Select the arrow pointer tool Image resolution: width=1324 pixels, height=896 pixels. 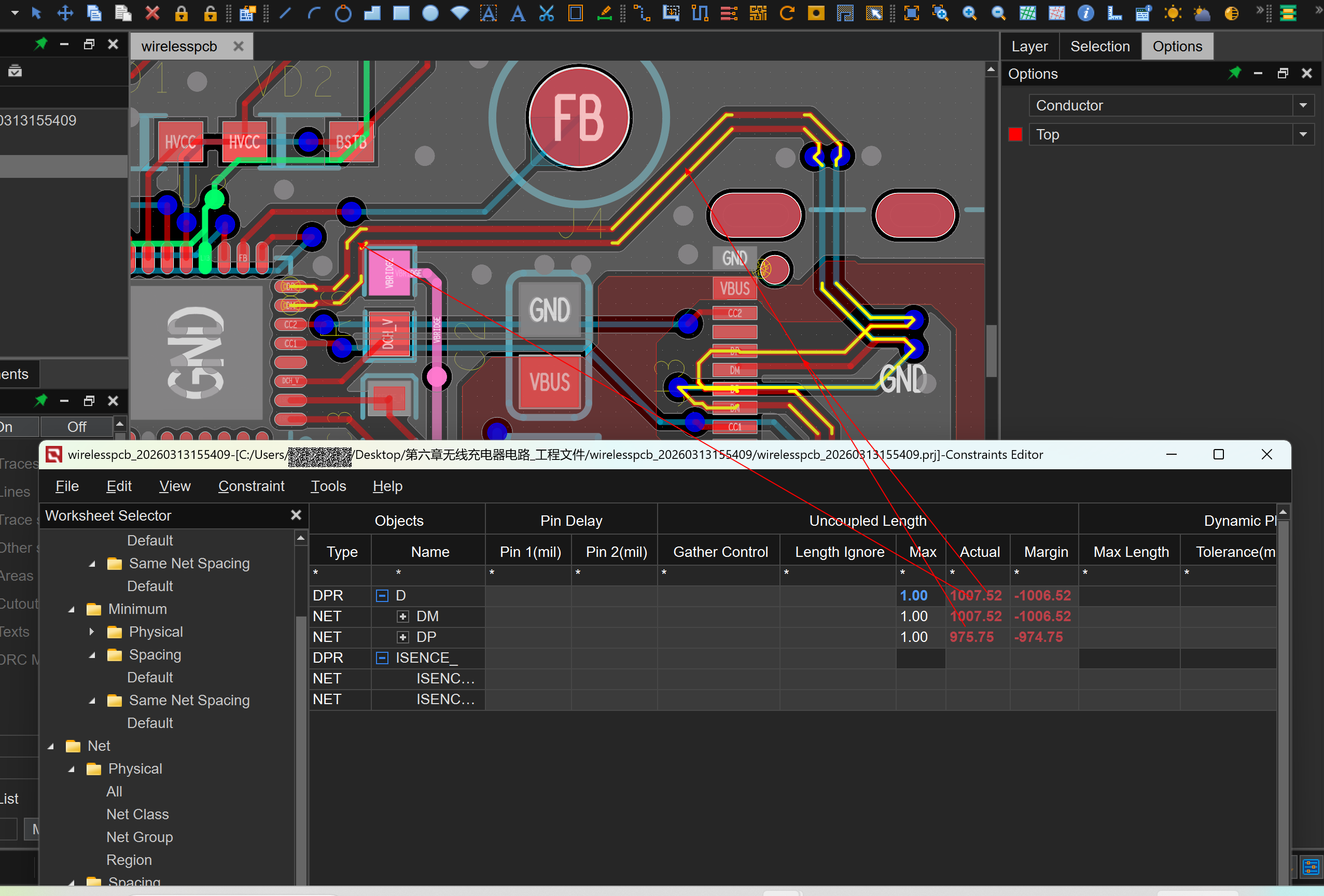click(x=36, y=12)
